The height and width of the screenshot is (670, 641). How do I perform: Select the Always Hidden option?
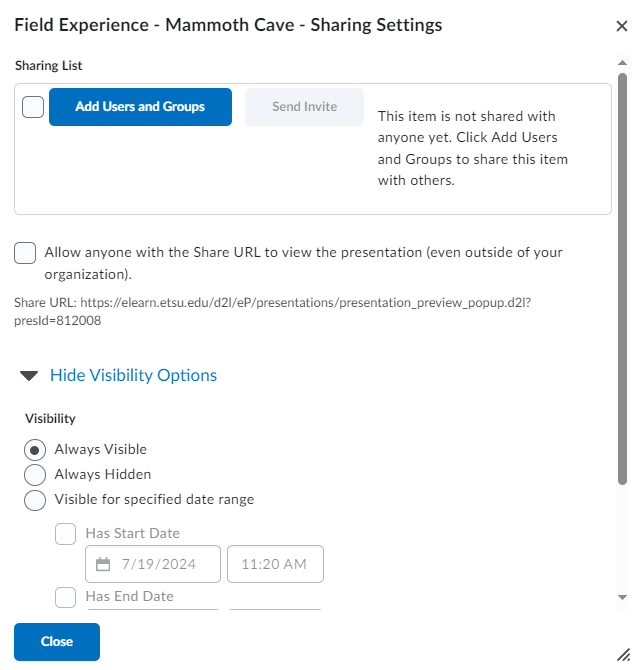coord(35,474)
